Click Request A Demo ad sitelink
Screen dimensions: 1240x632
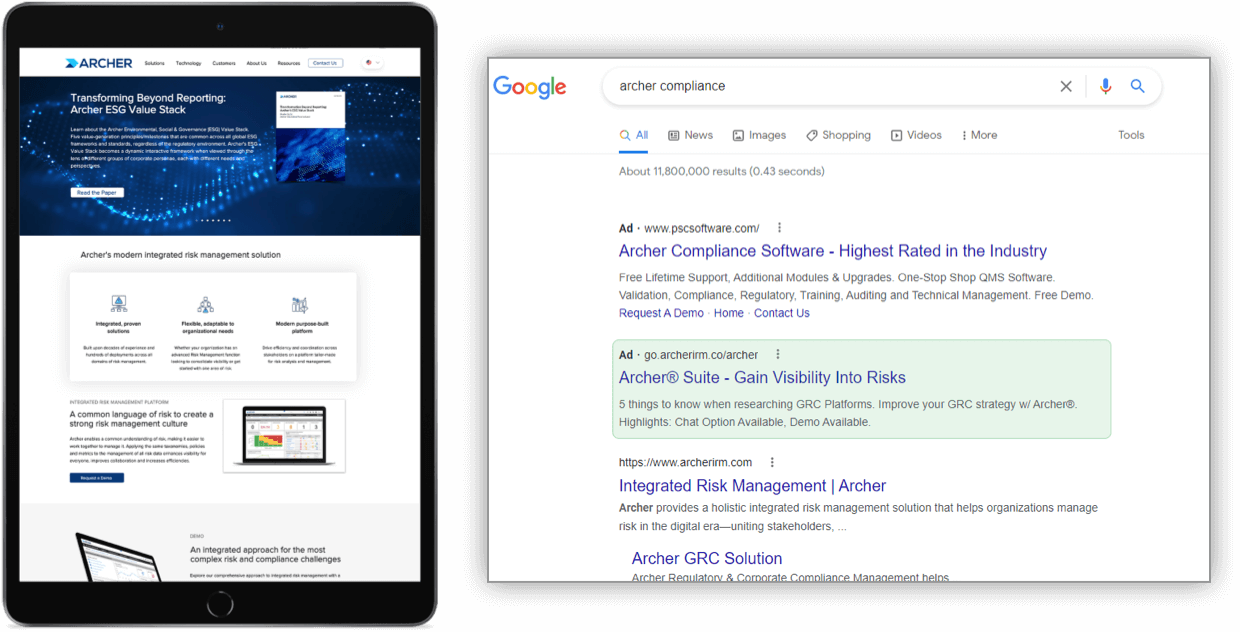point(661,313)
